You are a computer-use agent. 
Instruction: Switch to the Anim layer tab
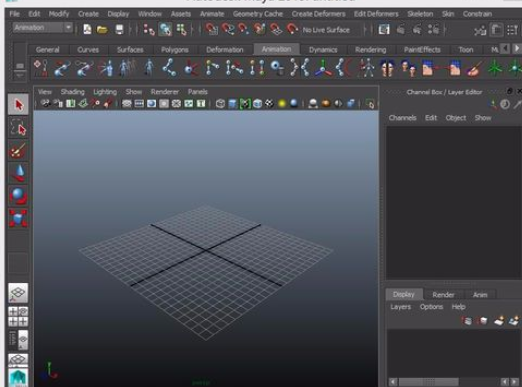click(x=480, y=295)
